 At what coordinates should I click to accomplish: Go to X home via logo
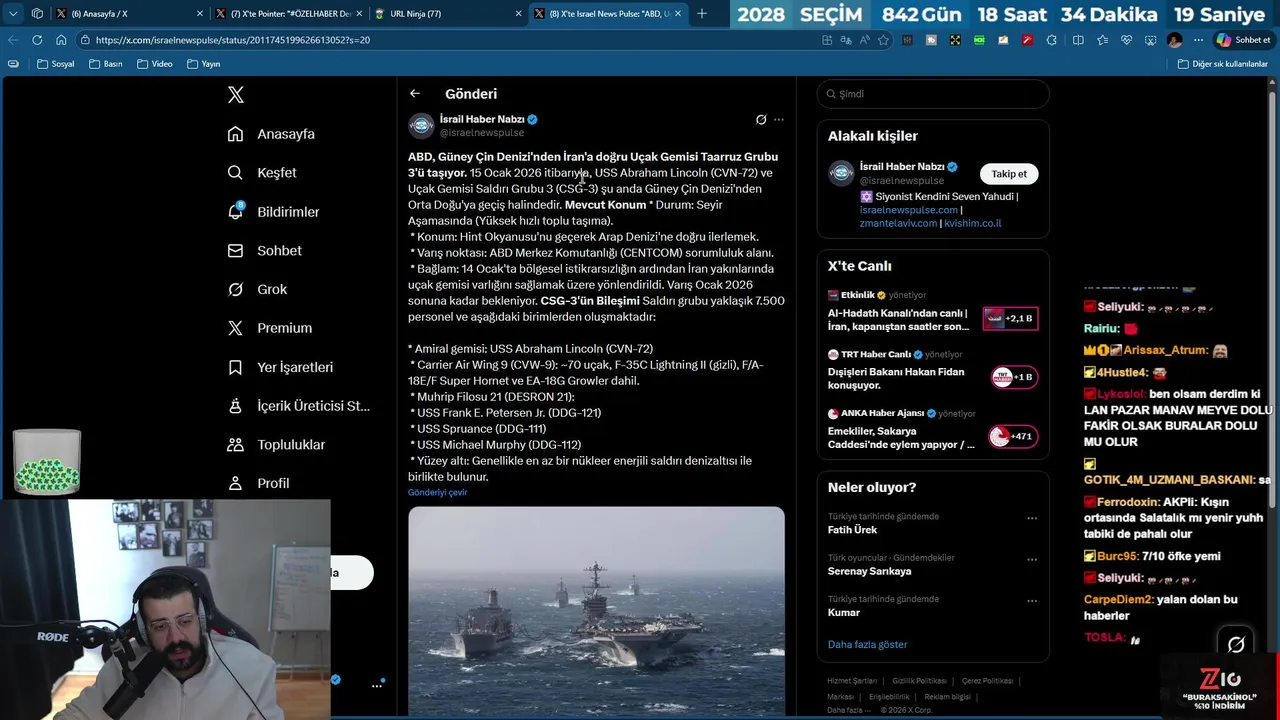click(x=235, y=95)
